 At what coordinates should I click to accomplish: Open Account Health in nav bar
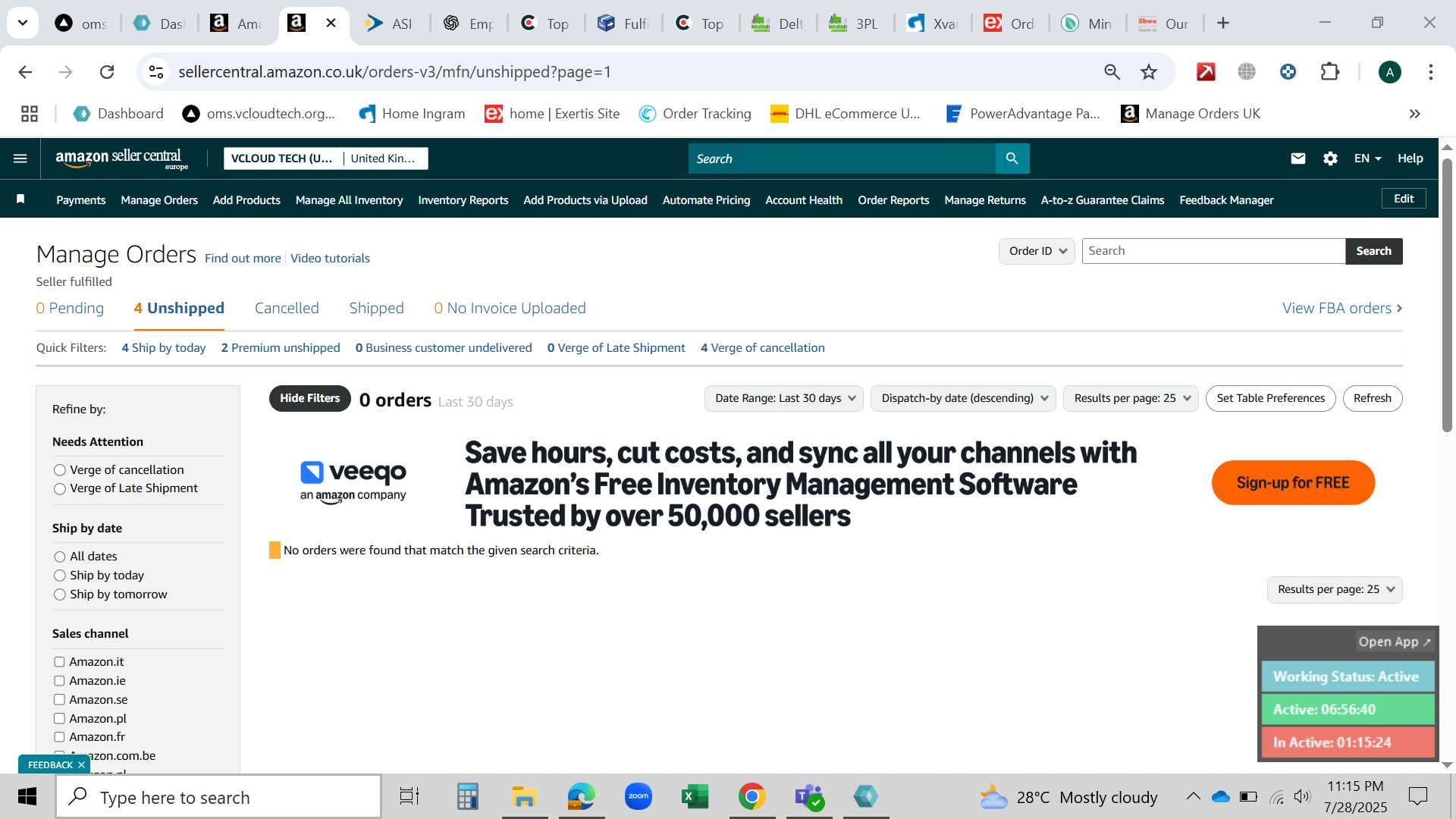coord(804,200)
